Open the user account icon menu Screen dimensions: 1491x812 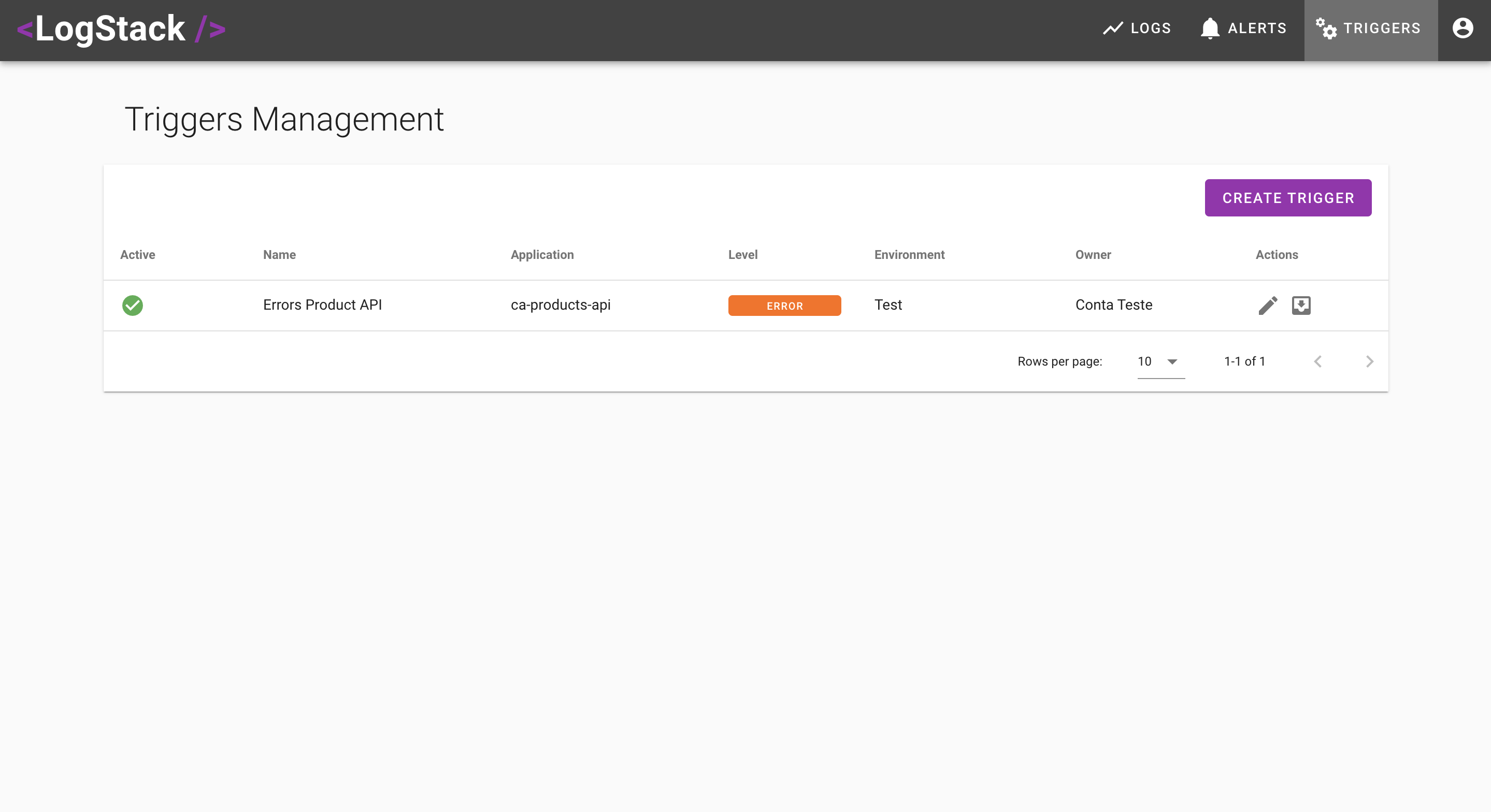coord(1462,28)
